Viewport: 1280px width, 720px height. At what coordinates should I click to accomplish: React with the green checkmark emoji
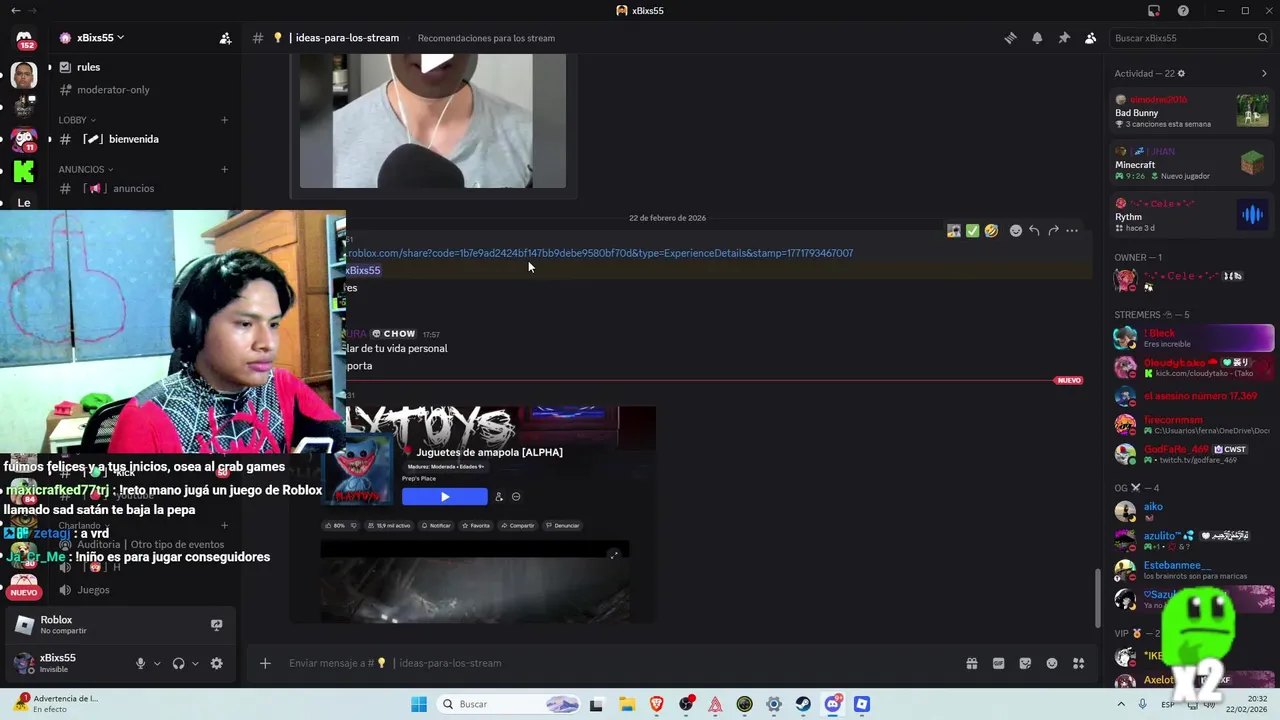click(x=972, y=231)
